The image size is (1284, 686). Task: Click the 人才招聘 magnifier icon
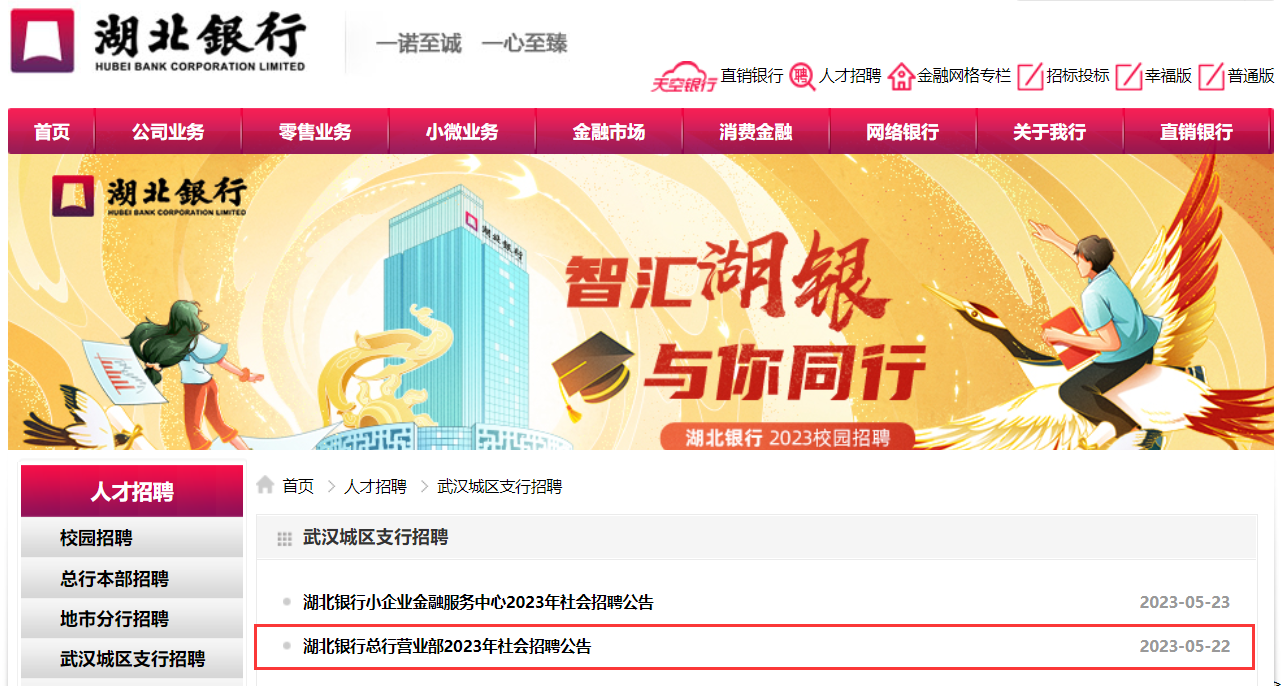(x=802, y=76)
